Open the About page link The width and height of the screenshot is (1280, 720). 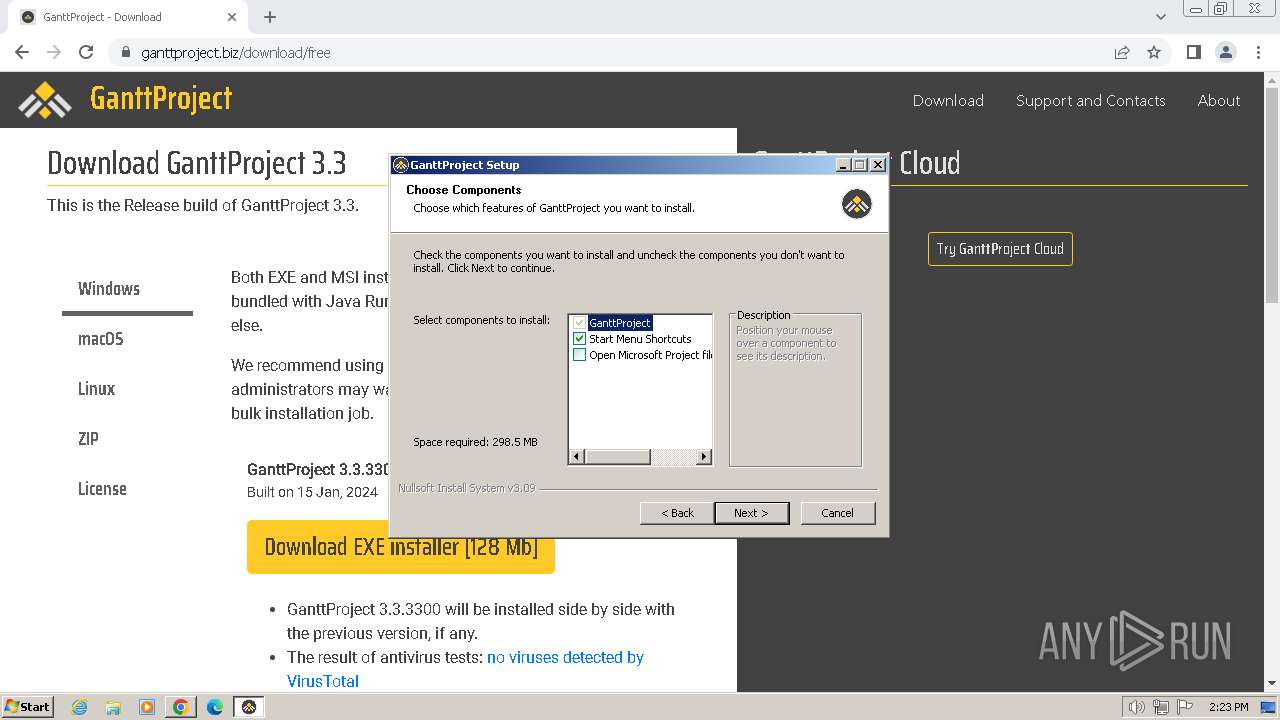click(1219, 100)
